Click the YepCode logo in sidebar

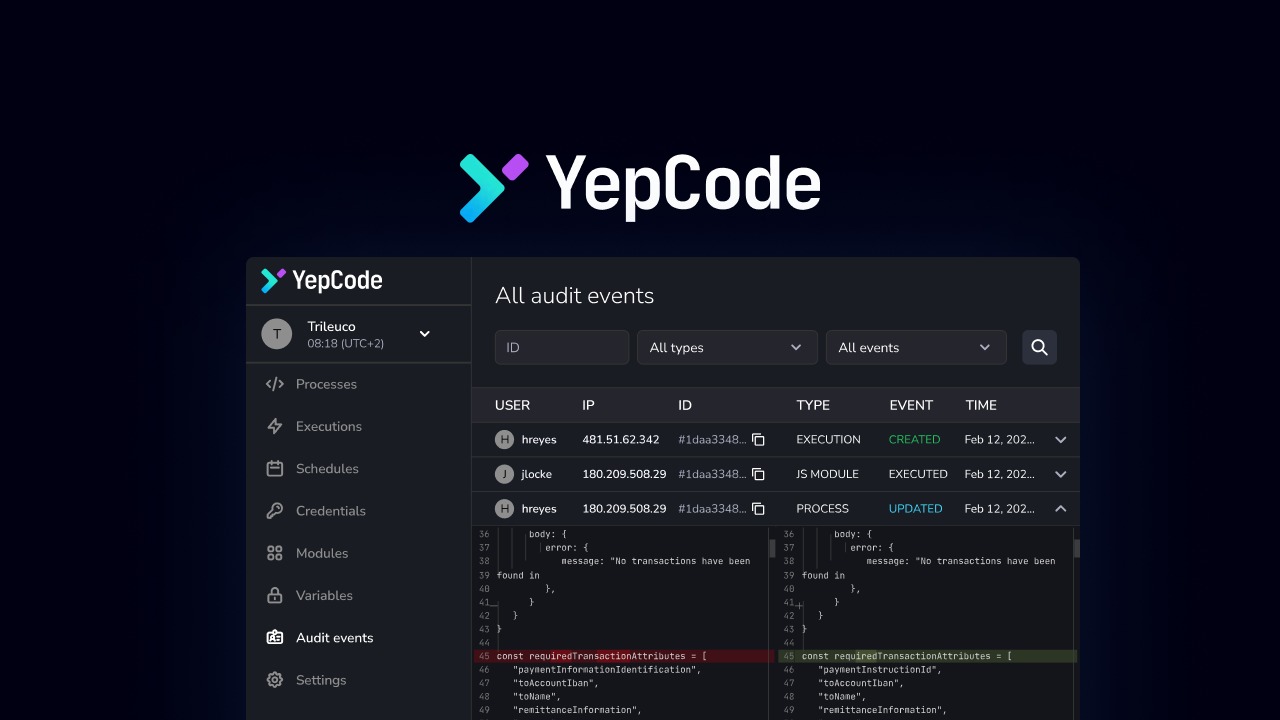click(321, 281)
